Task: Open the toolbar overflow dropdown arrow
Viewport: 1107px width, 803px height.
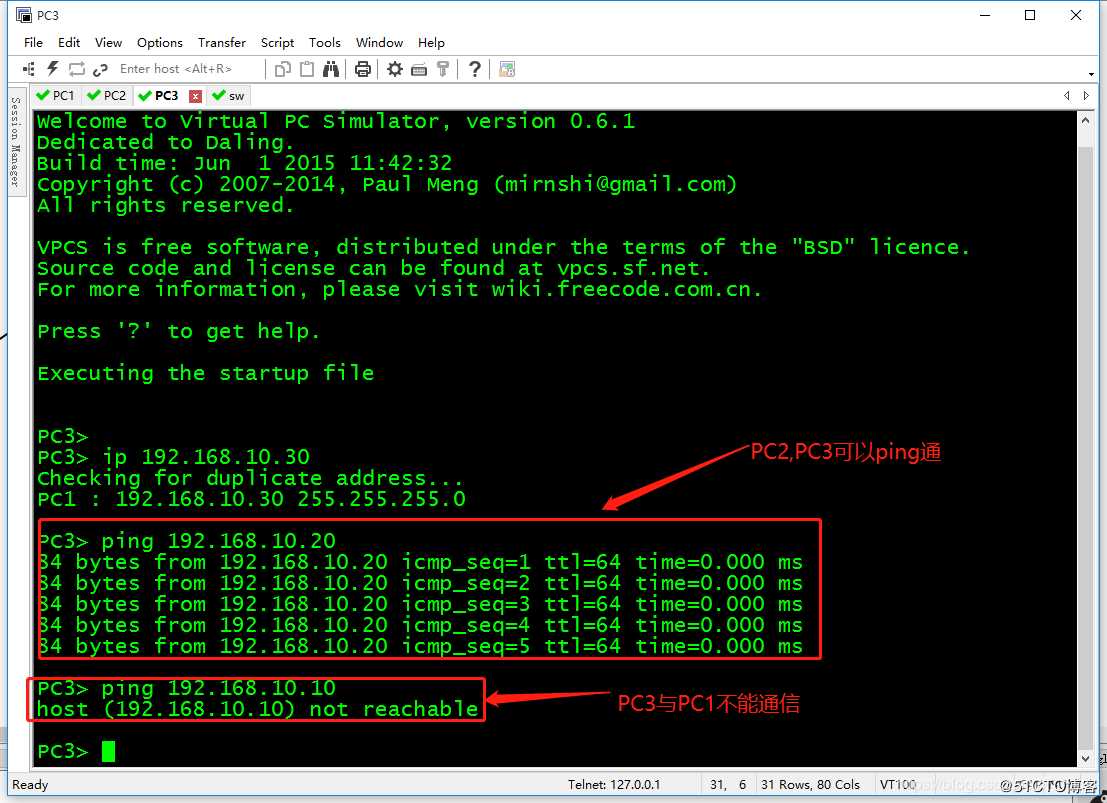Action: click(x=1091, y=74)
